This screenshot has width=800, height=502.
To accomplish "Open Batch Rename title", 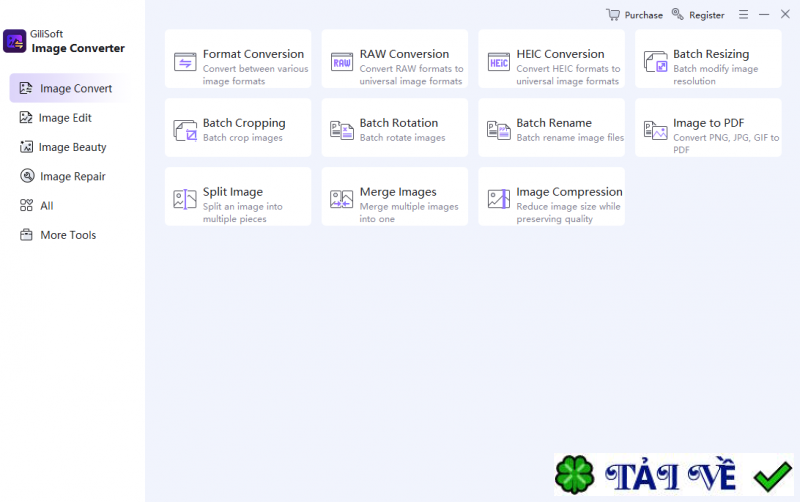I will click(554, 123).
